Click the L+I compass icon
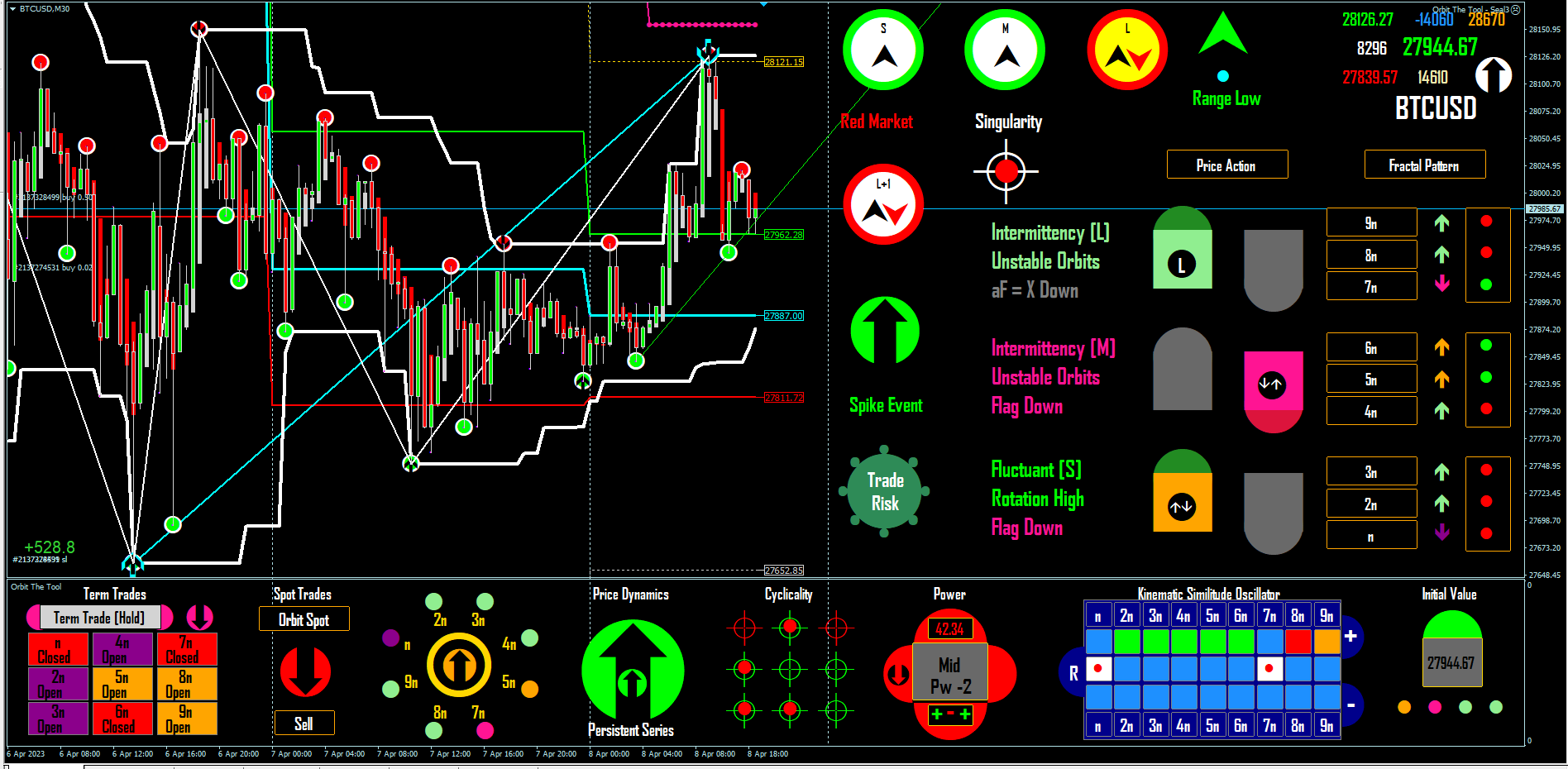The image size is (1568, 769). tap(883, 204)
